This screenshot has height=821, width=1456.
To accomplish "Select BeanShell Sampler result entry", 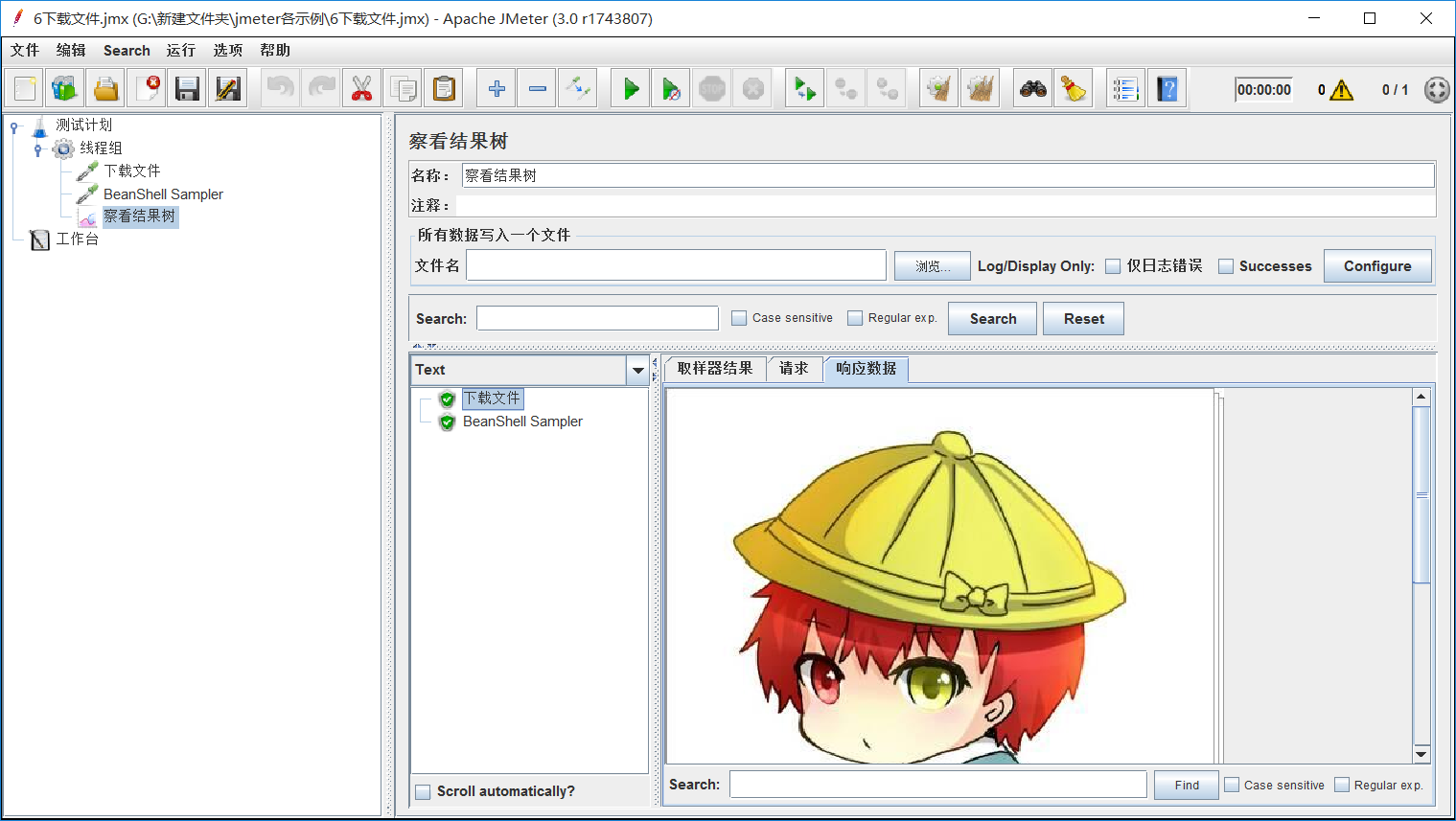I will click(522, 422).
